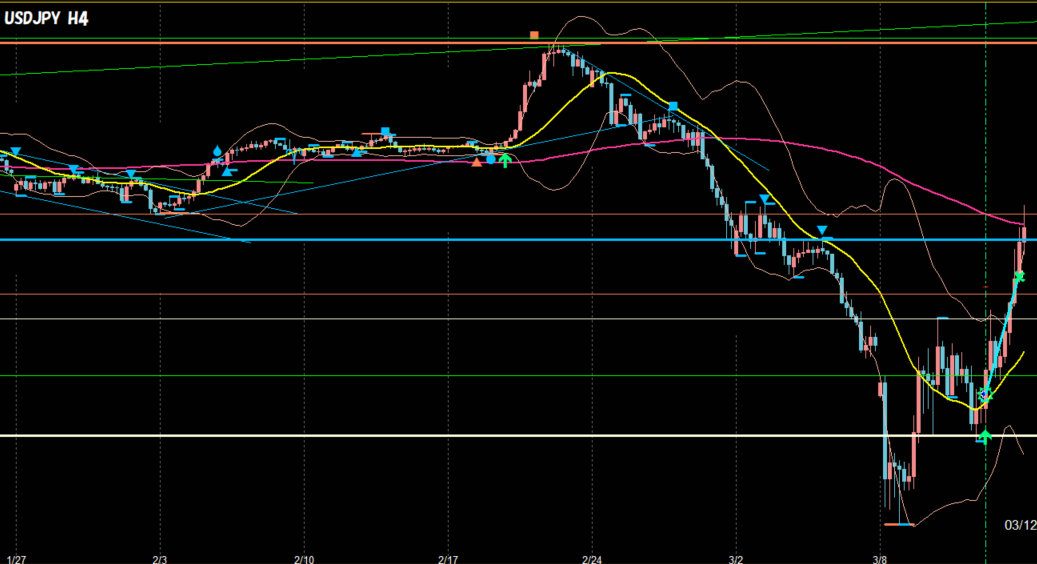Select the thick blue horizontal level line

click(x=518, y=240)
